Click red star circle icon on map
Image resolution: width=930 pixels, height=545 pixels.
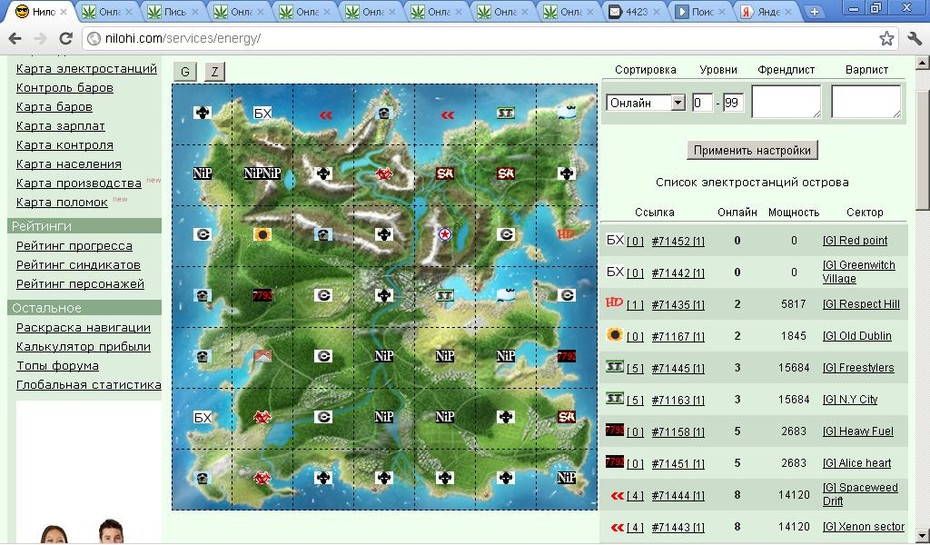tap(444, 234)
